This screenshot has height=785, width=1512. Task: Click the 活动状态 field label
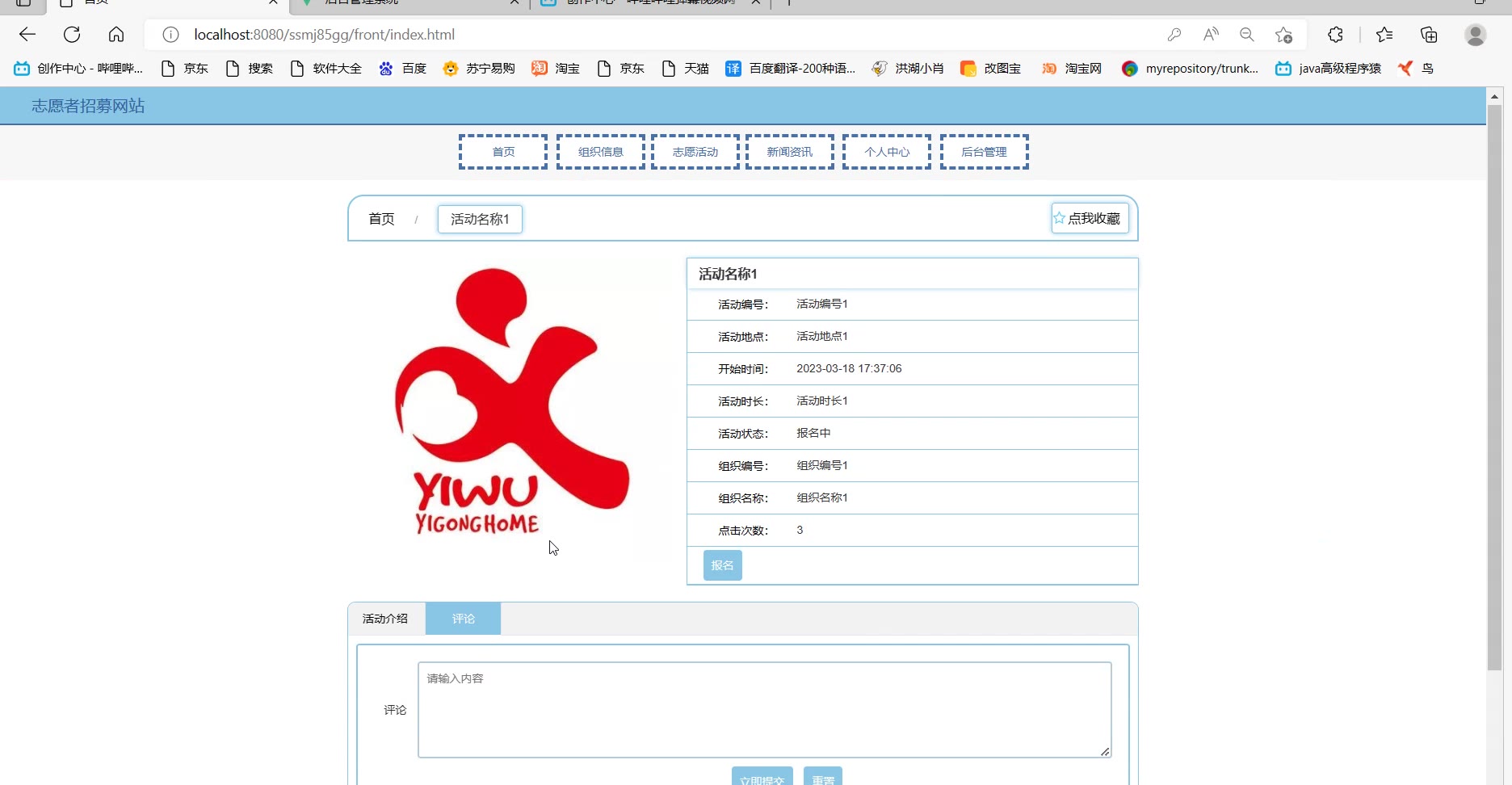743,434
